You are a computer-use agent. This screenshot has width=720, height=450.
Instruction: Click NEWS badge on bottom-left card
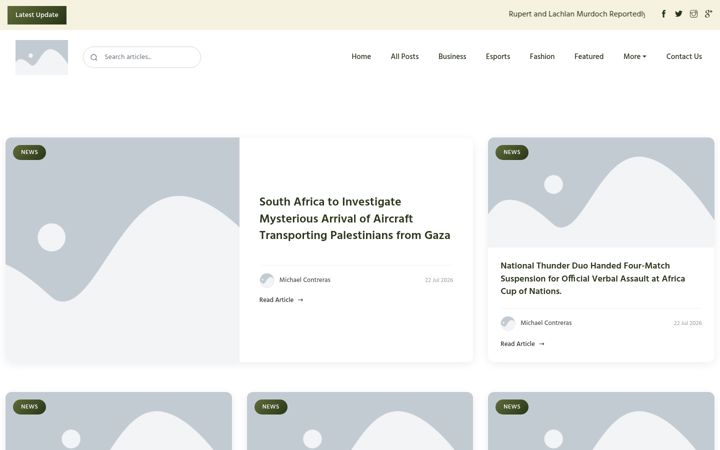(29, 406)
